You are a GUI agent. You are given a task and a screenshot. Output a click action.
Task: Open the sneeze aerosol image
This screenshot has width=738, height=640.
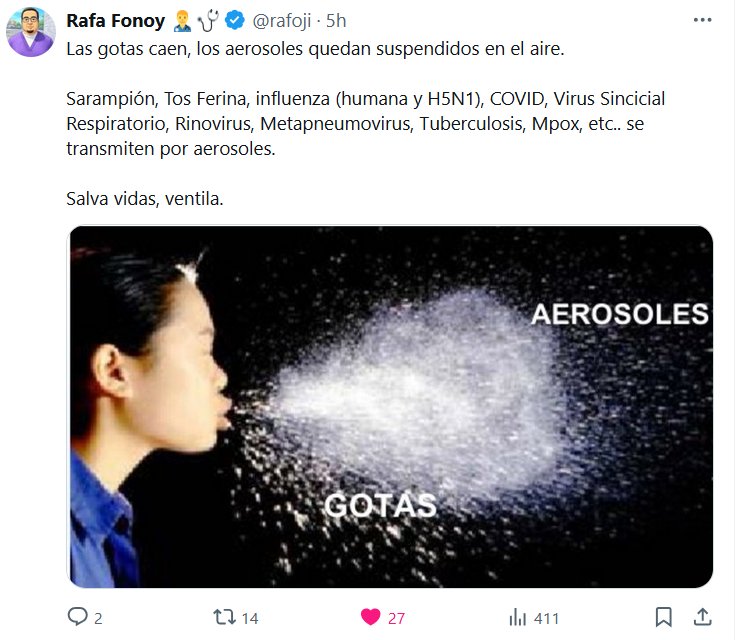(391, 407)
